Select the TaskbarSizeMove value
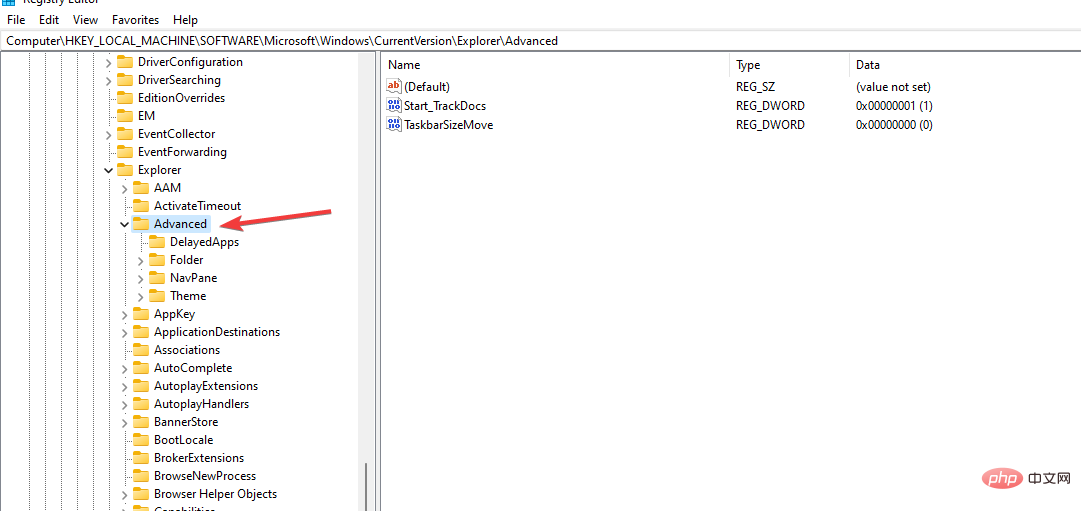Viewport: 1081px width, 511px height. [448, 126]
